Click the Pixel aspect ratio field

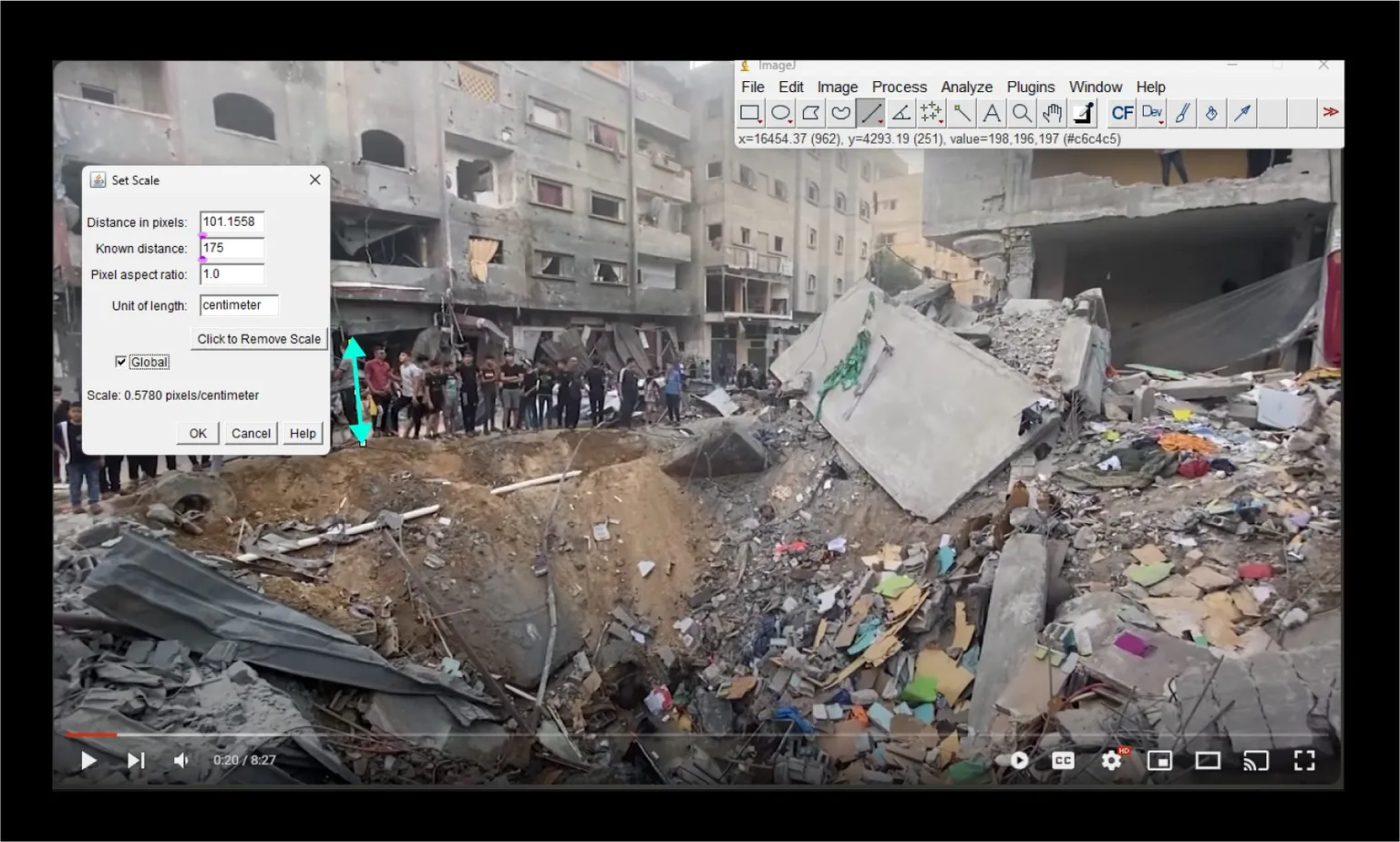pos(232,273)
